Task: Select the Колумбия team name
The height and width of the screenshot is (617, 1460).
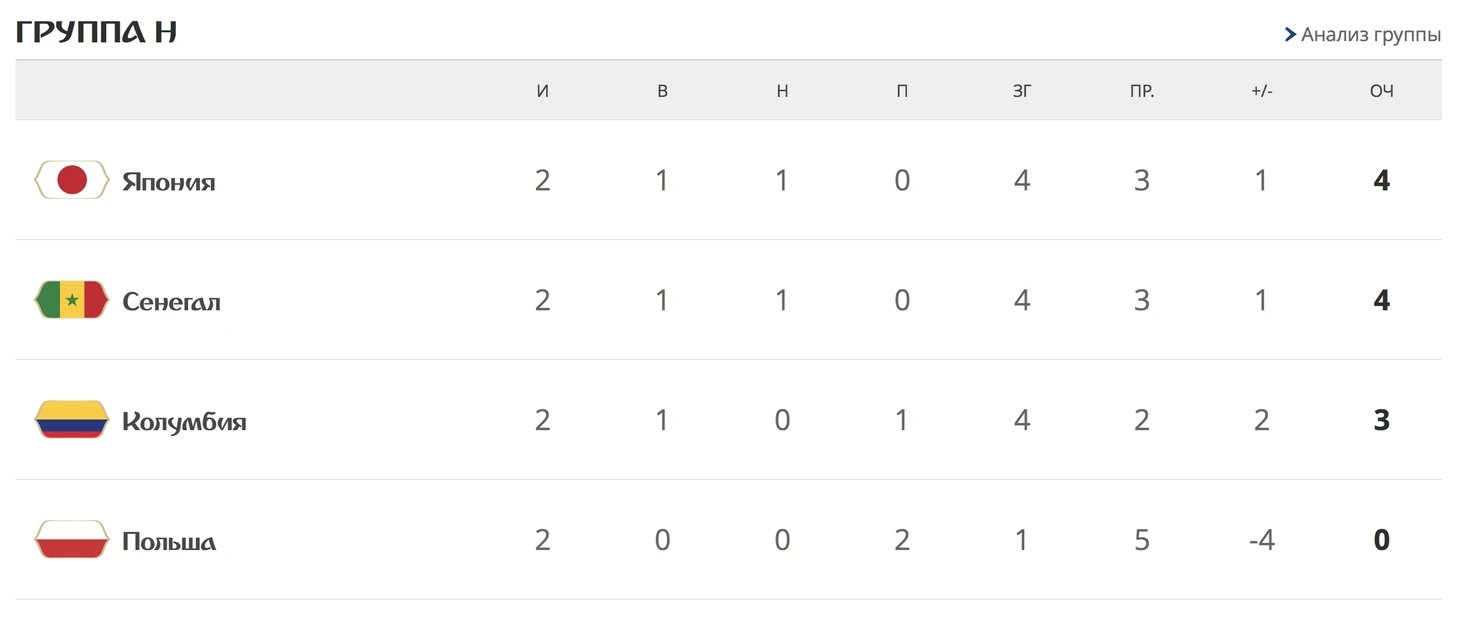Action: click(184, 421)
